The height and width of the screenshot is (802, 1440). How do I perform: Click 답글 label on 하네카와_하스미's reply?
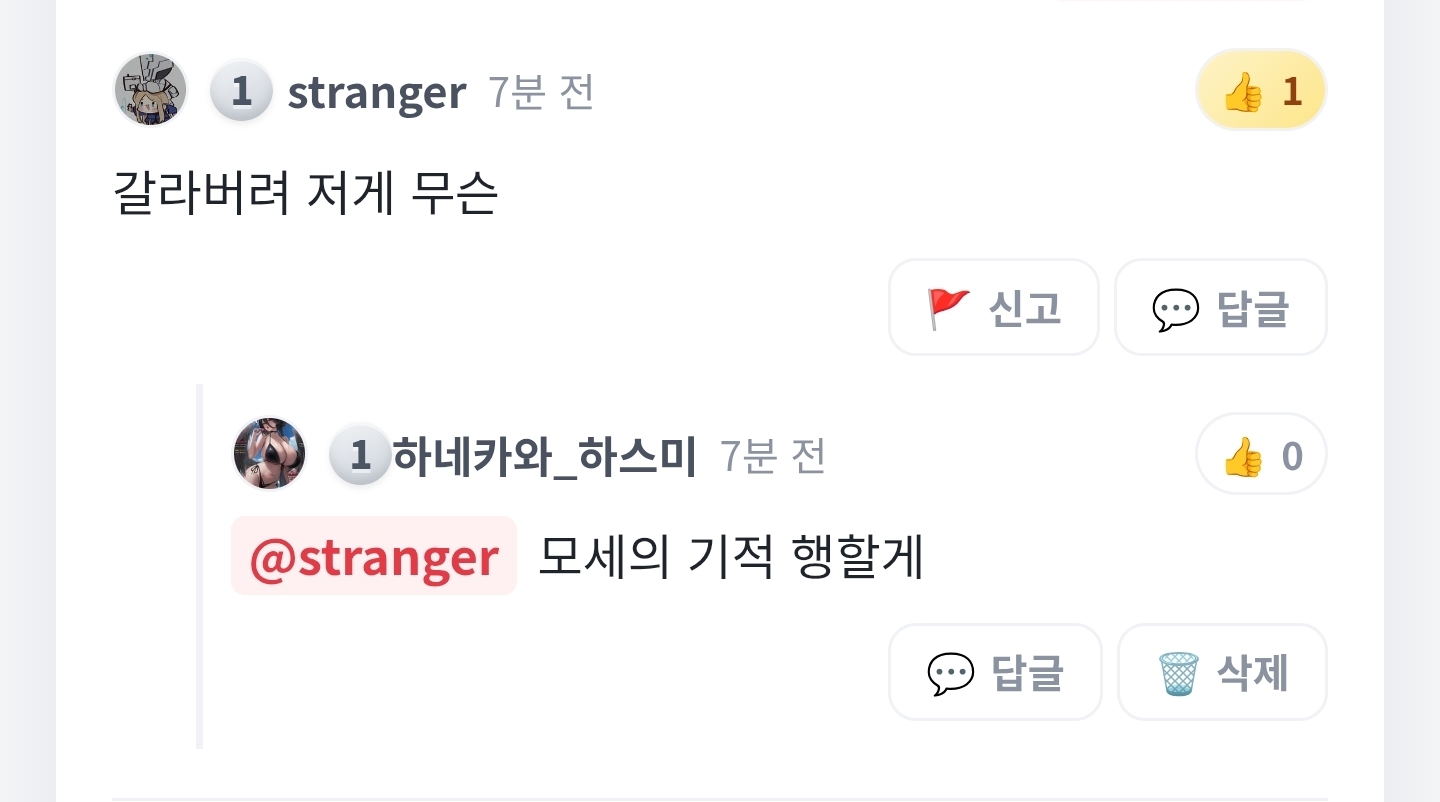1027,673
